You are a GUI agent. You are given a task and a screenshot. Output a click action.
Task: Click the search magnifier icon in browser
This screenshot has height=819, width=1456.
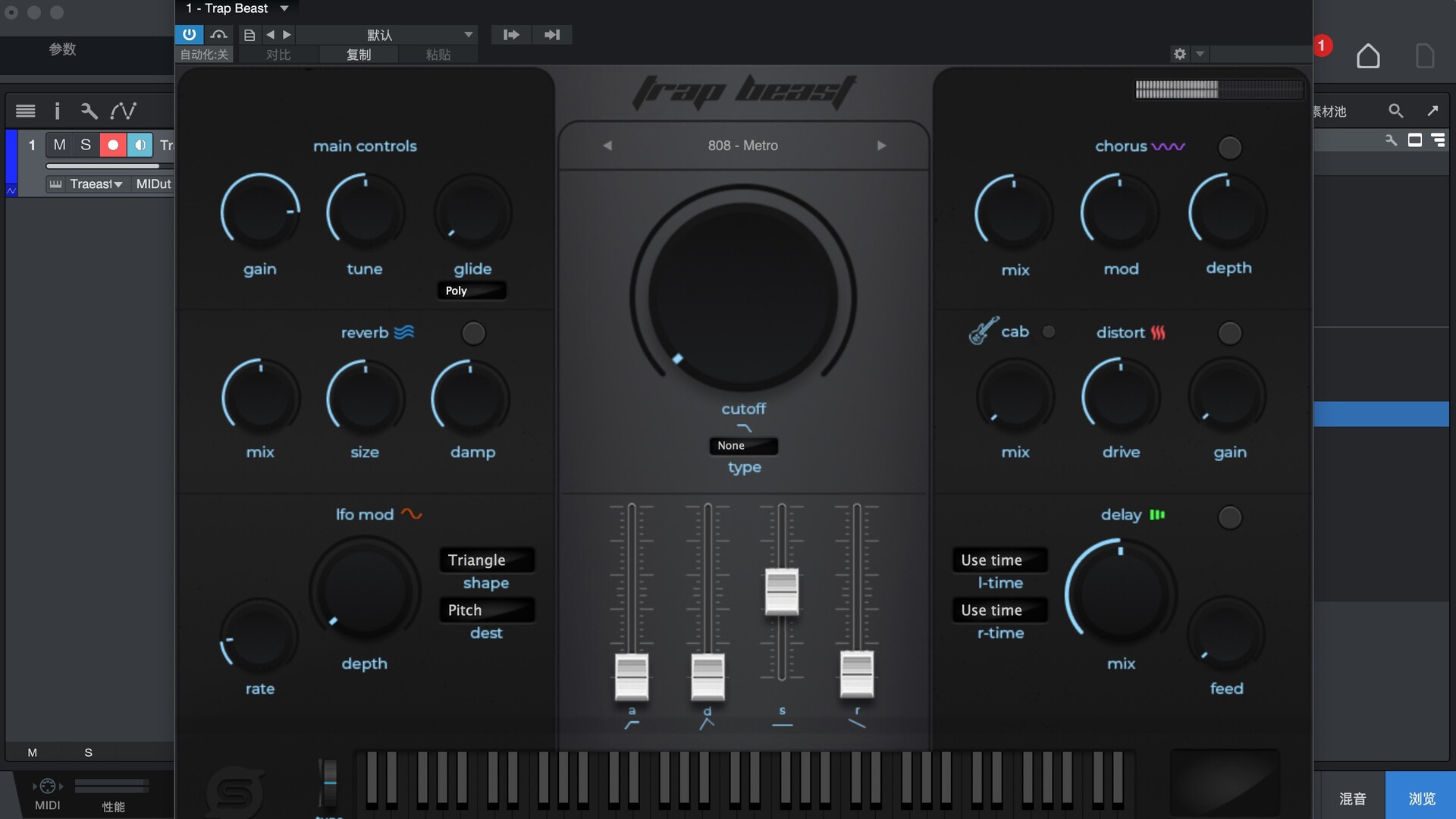pos(1395,111)
